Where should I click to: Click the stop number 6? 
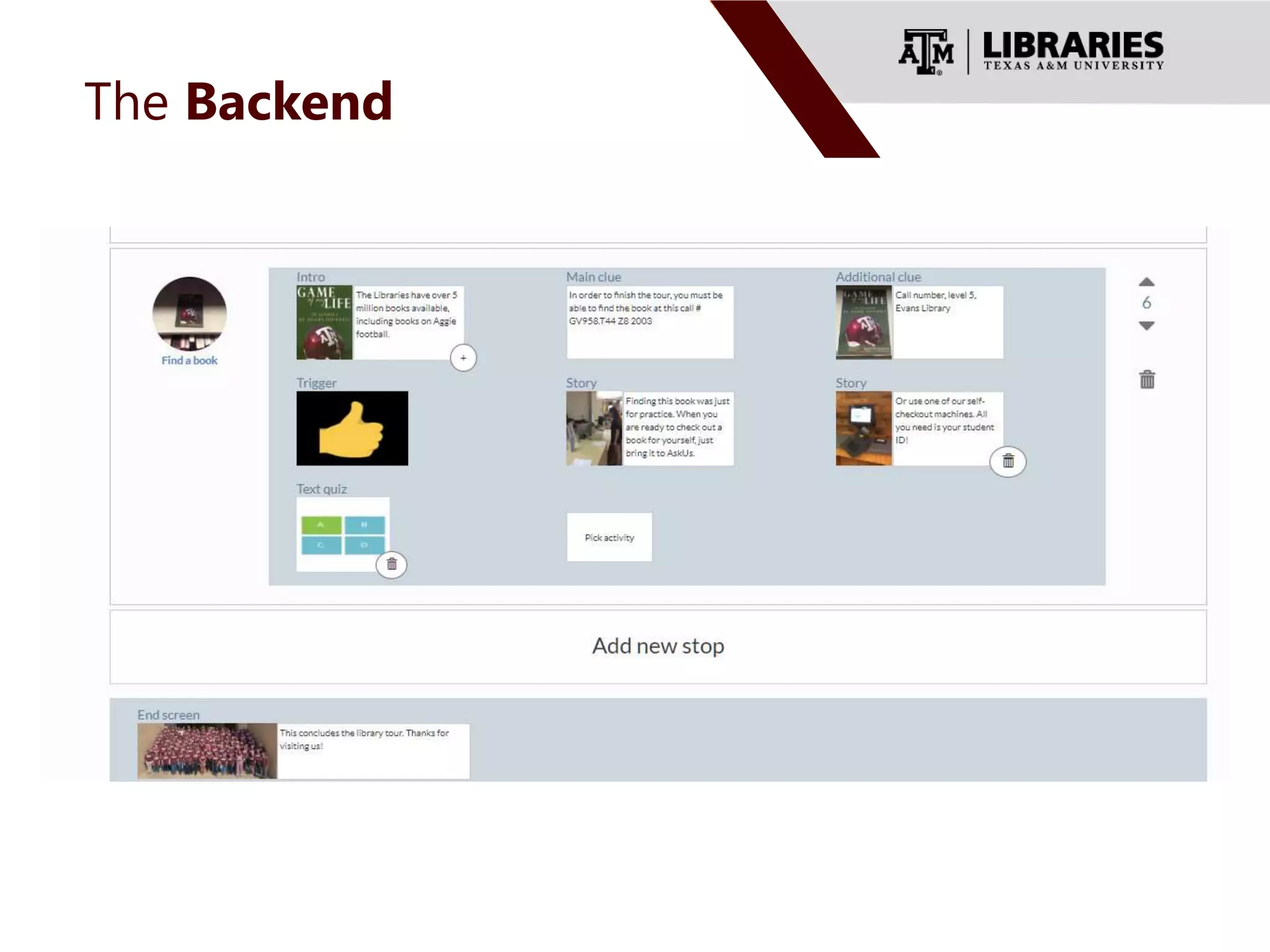point(1147,303)
